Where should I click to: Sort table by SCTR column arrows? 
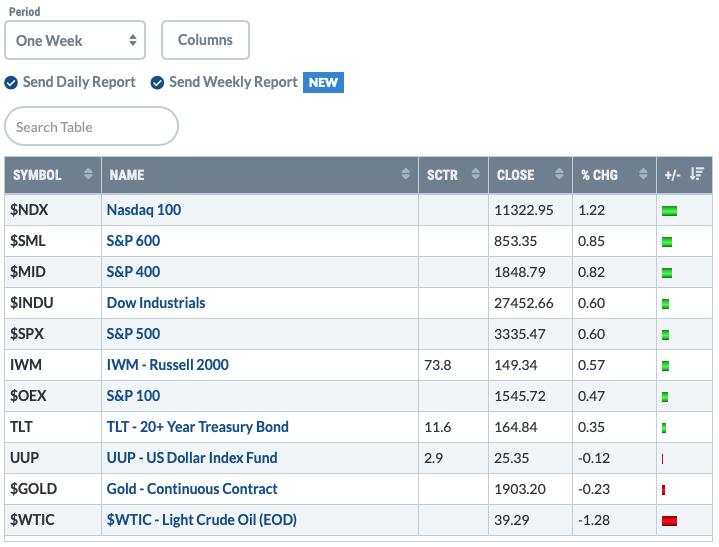coord(476,174)
